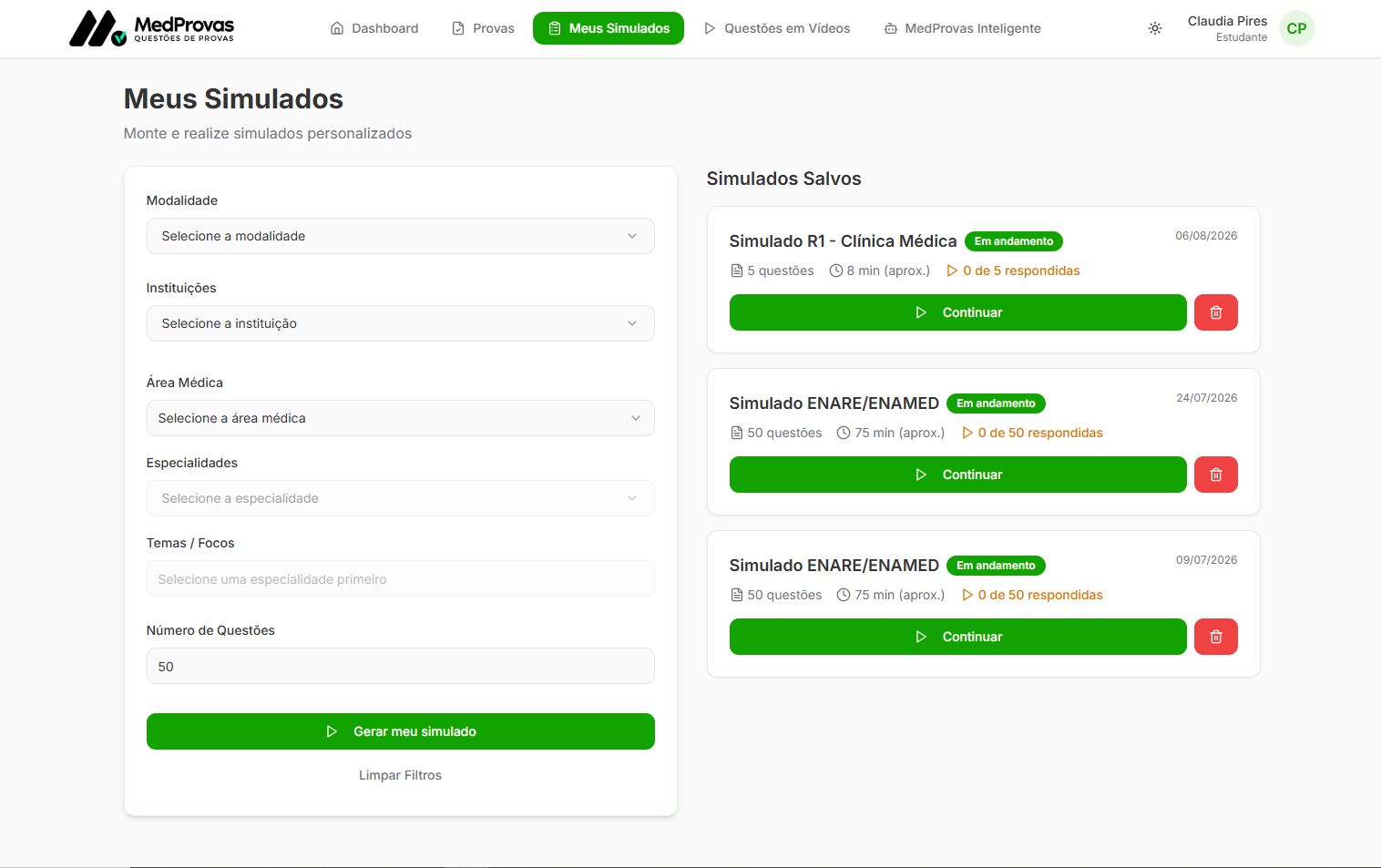Click the Número de Questões input
This screenshot has height=868, width=1381.
tap(401, 666)
